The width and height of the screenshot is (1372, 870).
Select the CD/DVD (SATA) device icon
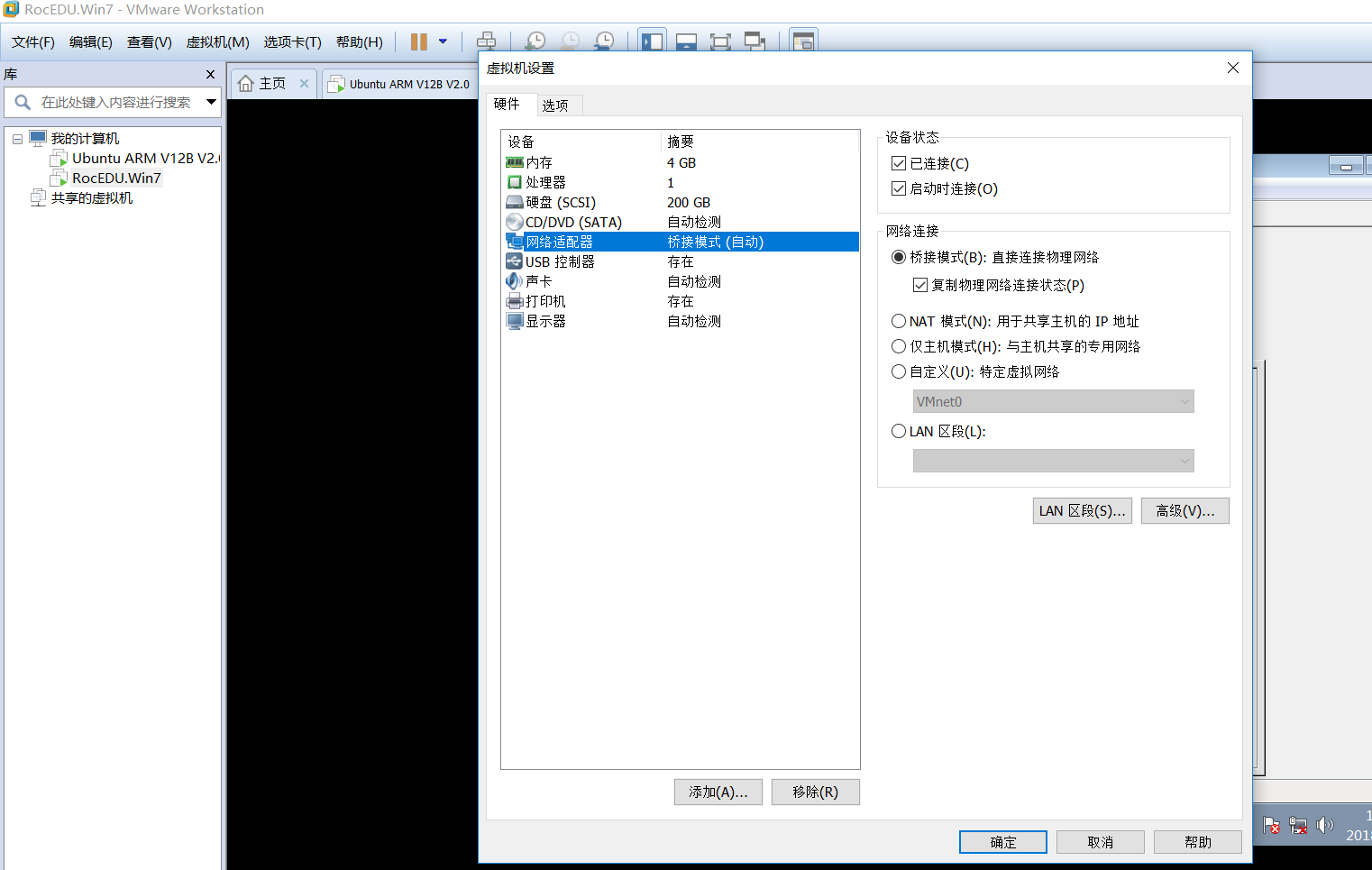[515, 222]
